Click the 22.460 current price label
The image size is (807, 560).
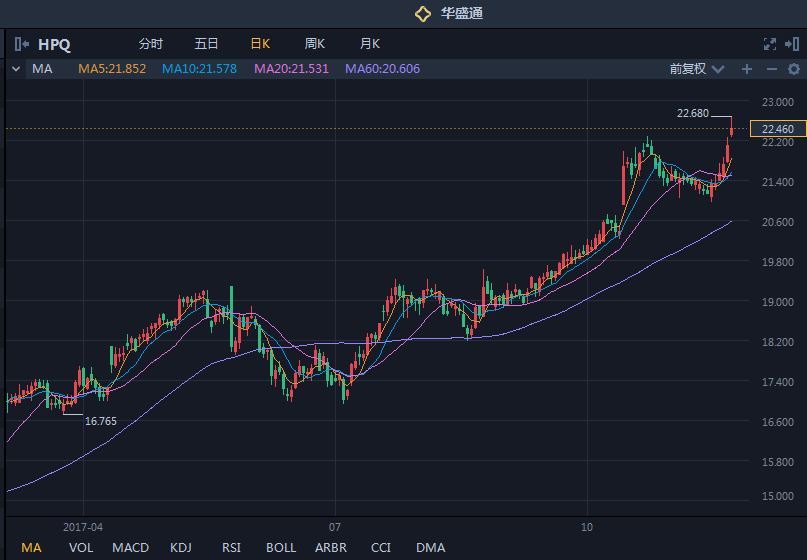pyautogui.click(x=777, y=129)
